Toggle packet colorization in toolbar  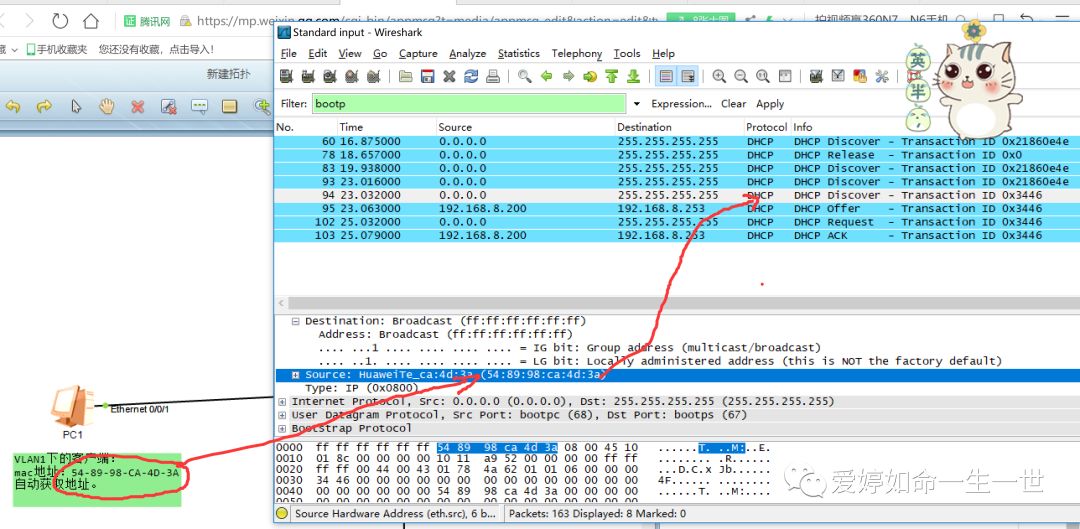[x=666, y=76]
